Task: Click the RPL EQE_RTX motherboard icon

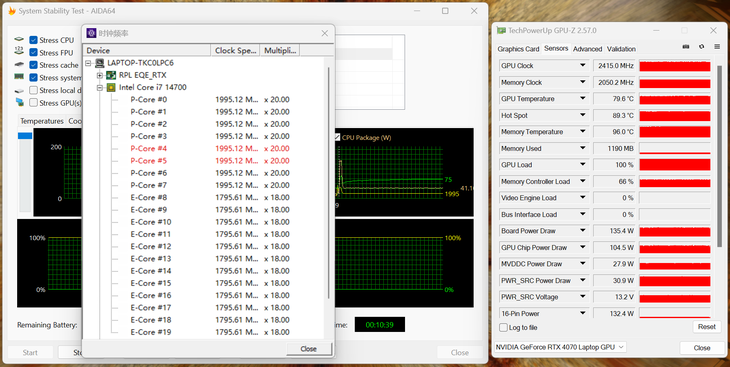Action: [x=111, y=75]
